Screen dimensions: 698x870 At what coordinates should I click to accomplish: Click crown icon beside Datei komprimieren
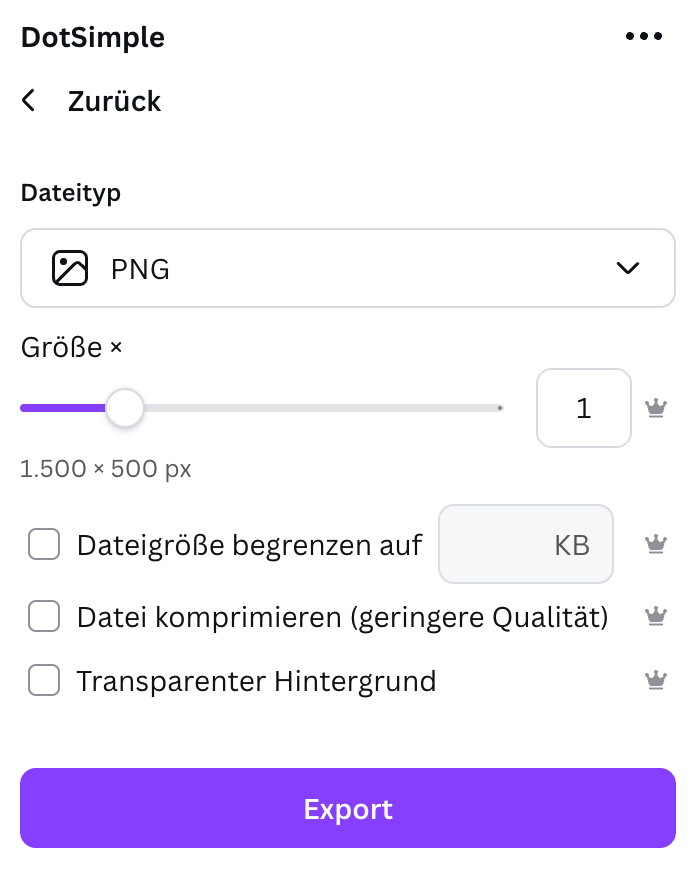(x=656, y=616)
